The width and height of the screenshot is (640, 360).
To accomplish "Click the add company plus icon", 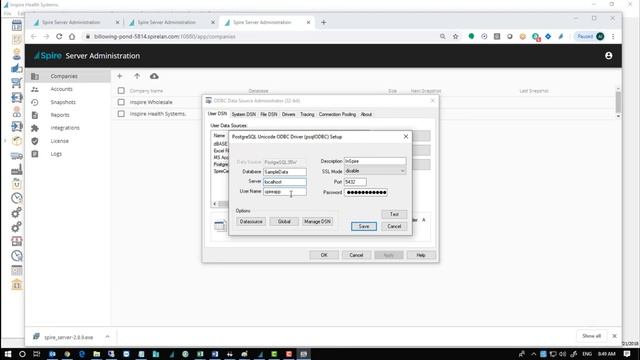I will tap(120, 76).
